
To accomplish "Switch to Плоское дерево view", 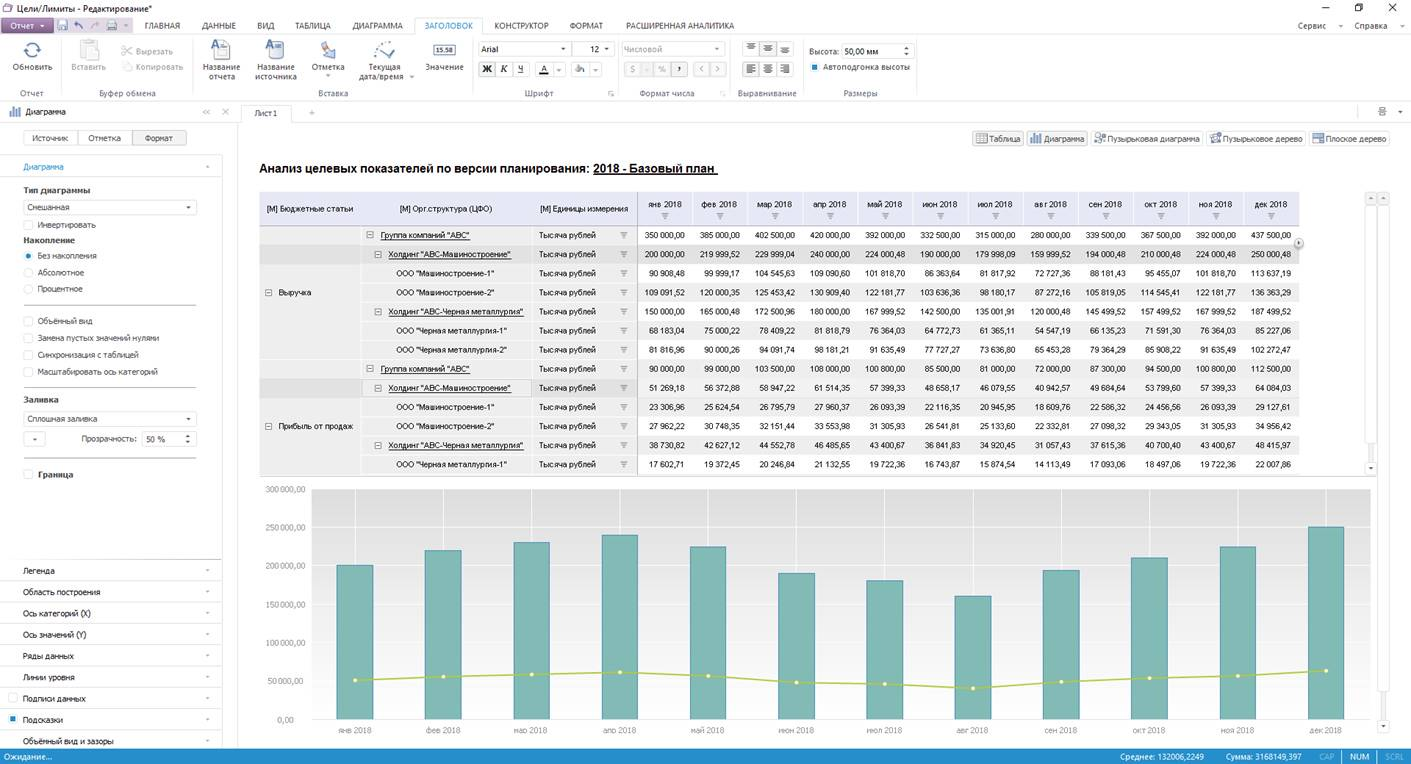I will (1349, 139).
